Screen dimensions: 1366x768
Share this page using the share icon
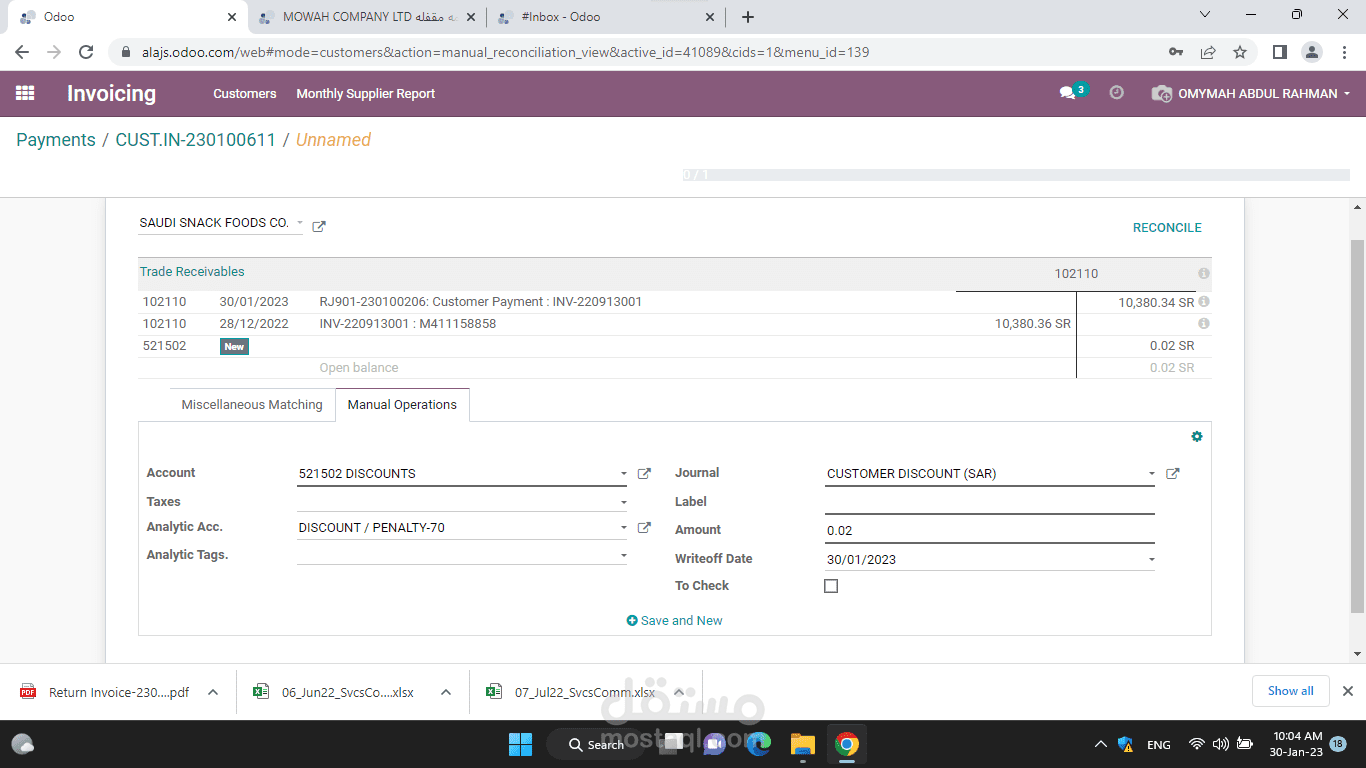(1208, 52)
